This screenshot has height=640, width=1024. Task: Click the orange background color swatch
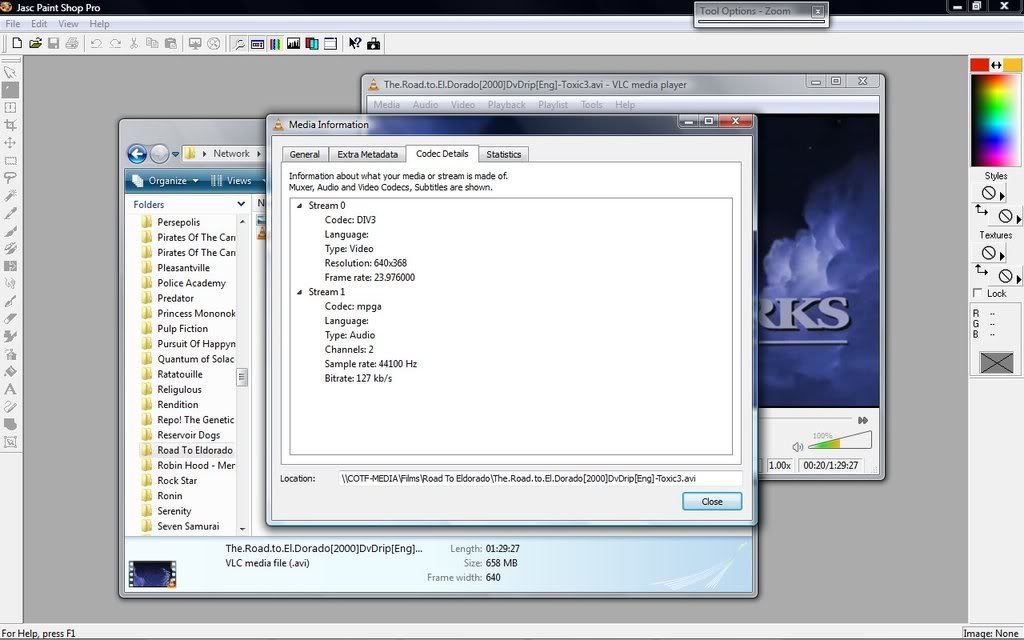[1012, 65]
